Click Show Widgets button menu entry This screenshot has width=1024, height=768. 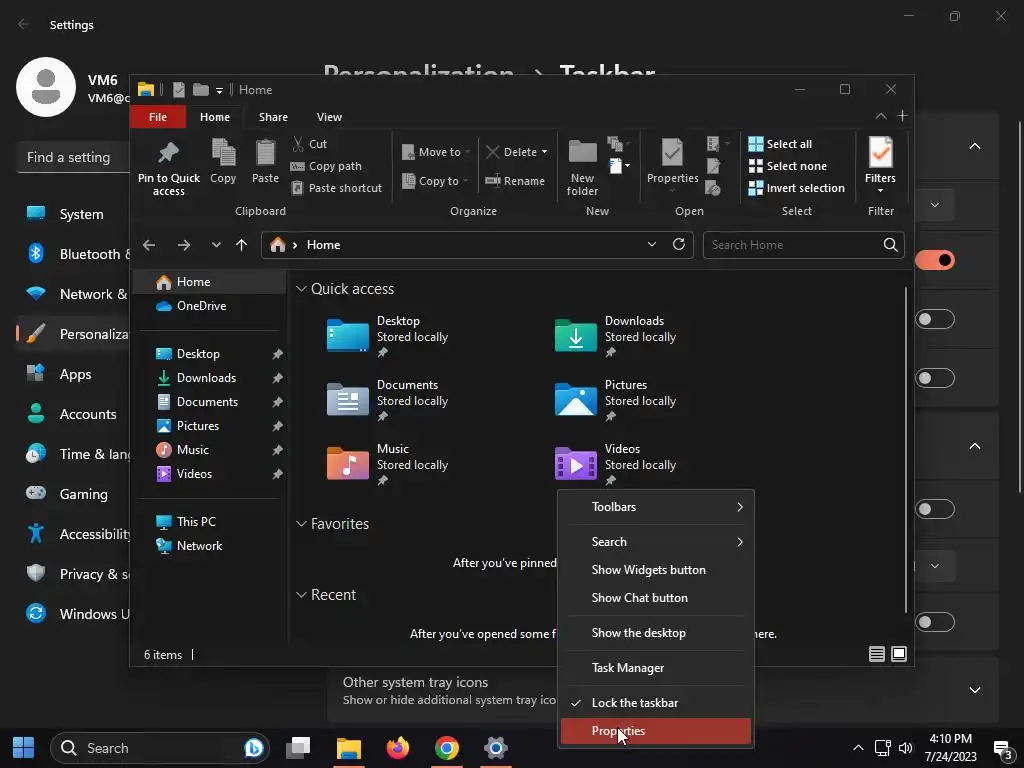(x=656, y=570)
